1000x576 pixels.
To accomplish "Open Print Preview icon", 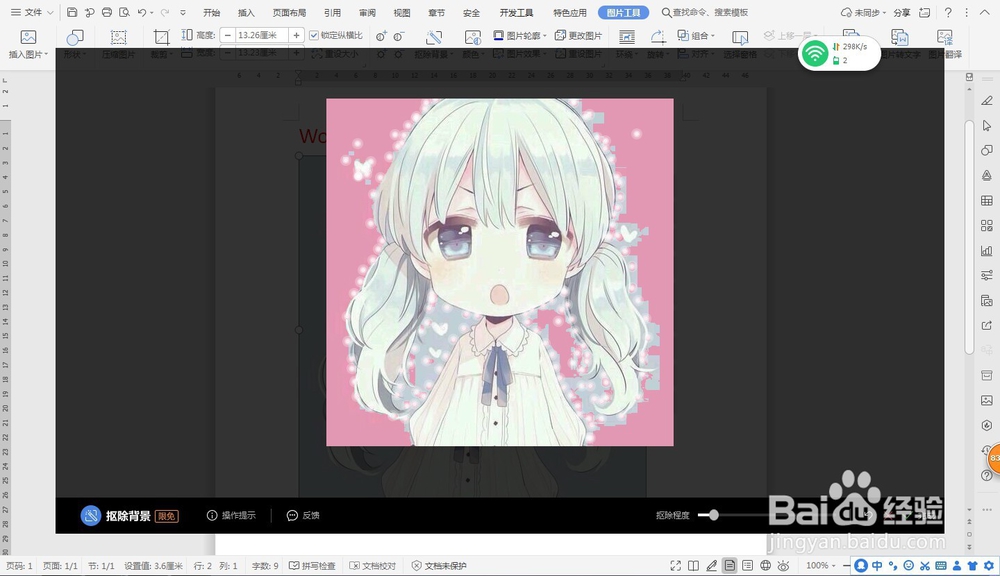I will [124, 12].
